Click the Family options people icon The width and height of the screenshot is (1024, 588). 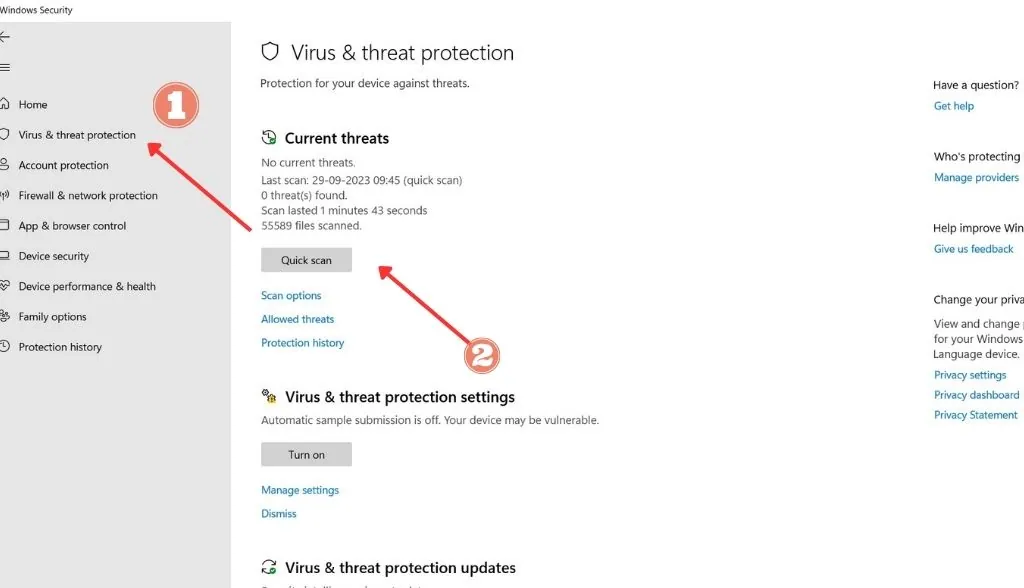[x=5, y=316]
